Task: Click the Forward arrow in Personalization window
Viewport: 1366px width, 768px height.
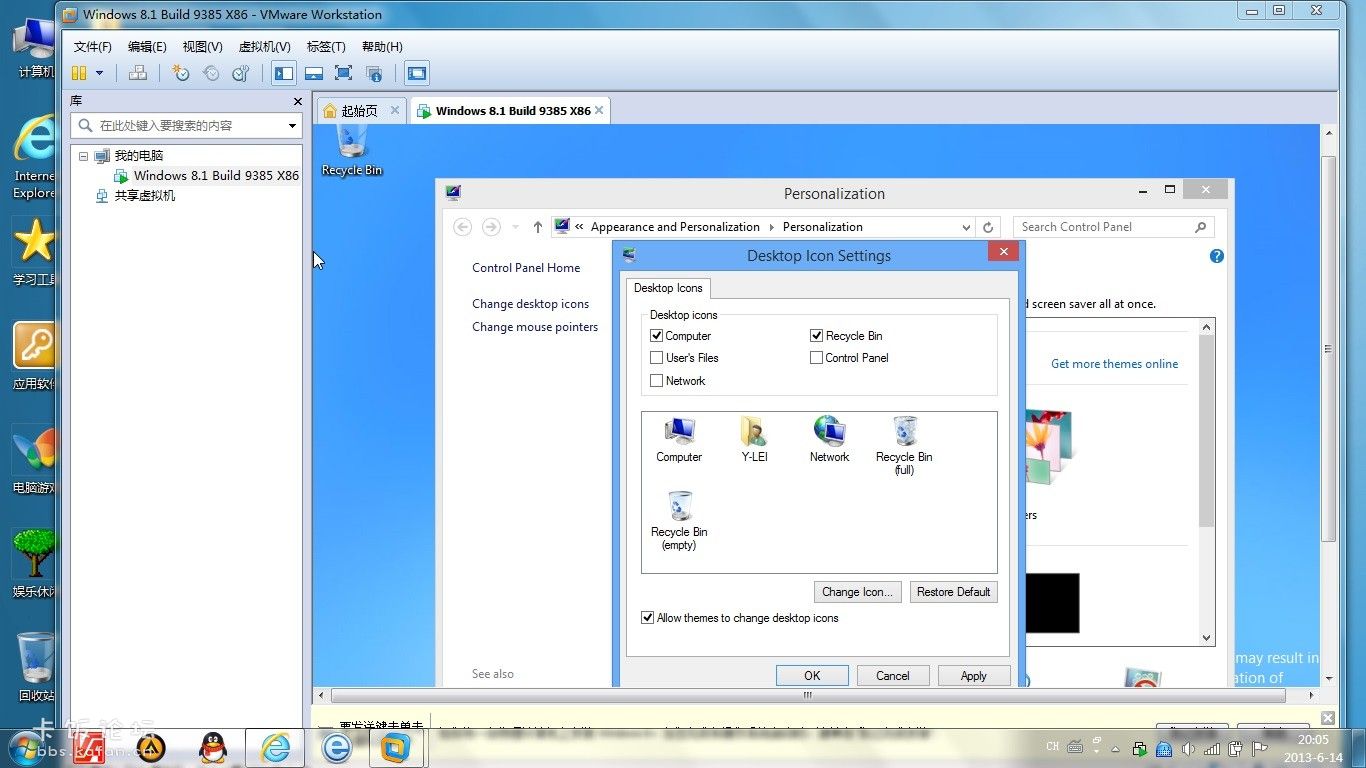Action: [491, 227]
